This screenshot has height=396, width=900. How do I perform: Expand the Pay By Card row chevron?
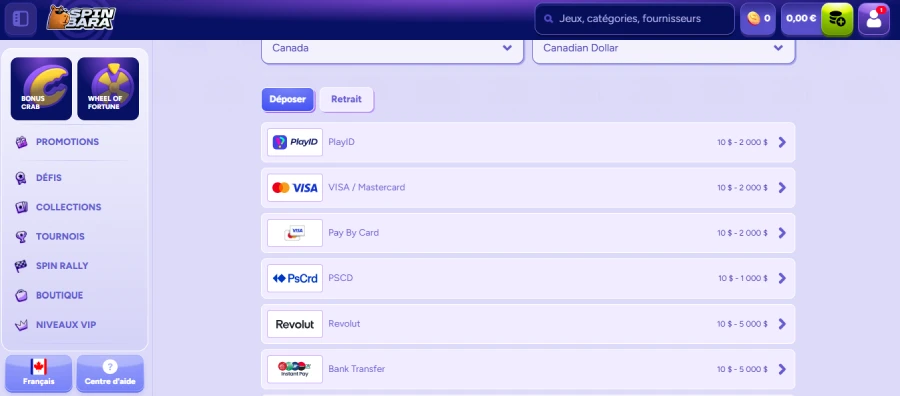(x=782, y=233)
